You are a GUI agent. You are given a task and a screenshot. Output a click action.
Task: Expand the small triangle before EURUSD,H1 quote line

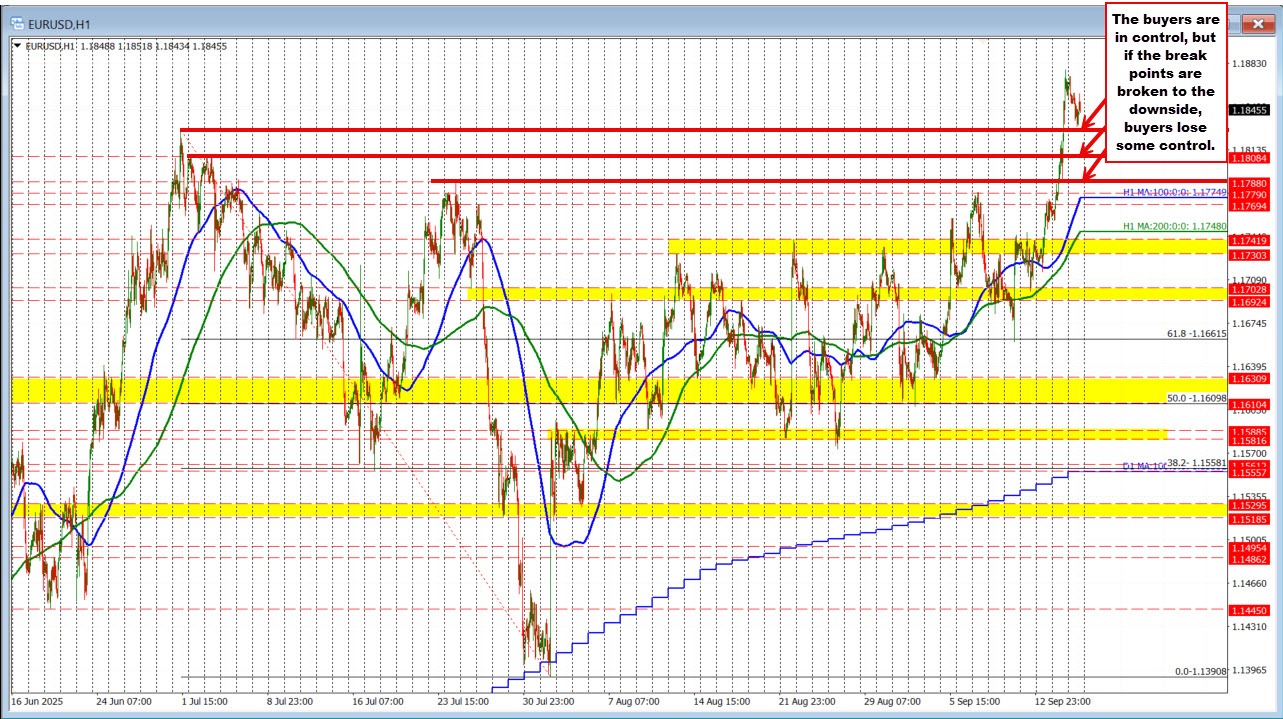pos(17,44)
